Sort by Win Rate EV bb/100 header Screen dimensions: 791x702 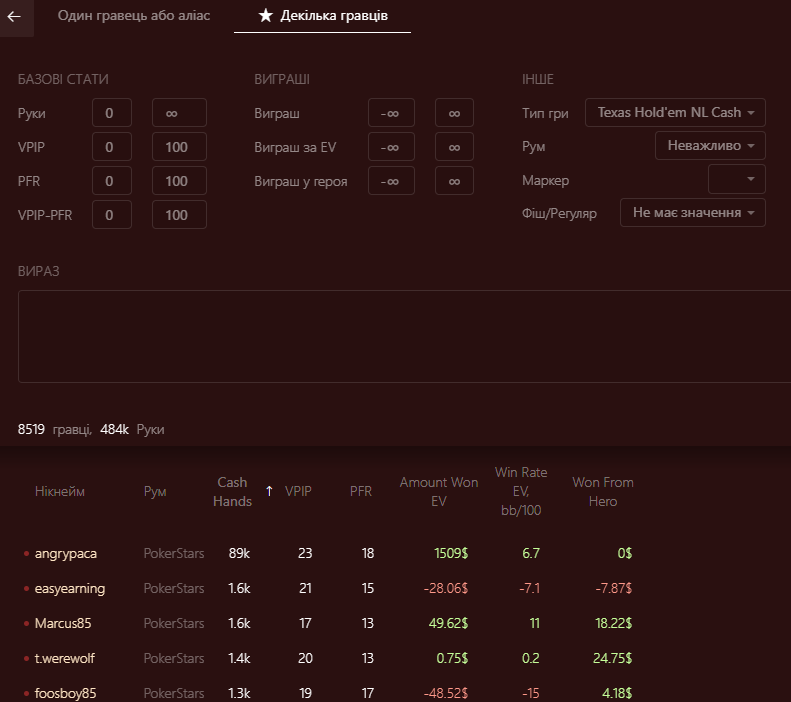click(x=521, y=491)
